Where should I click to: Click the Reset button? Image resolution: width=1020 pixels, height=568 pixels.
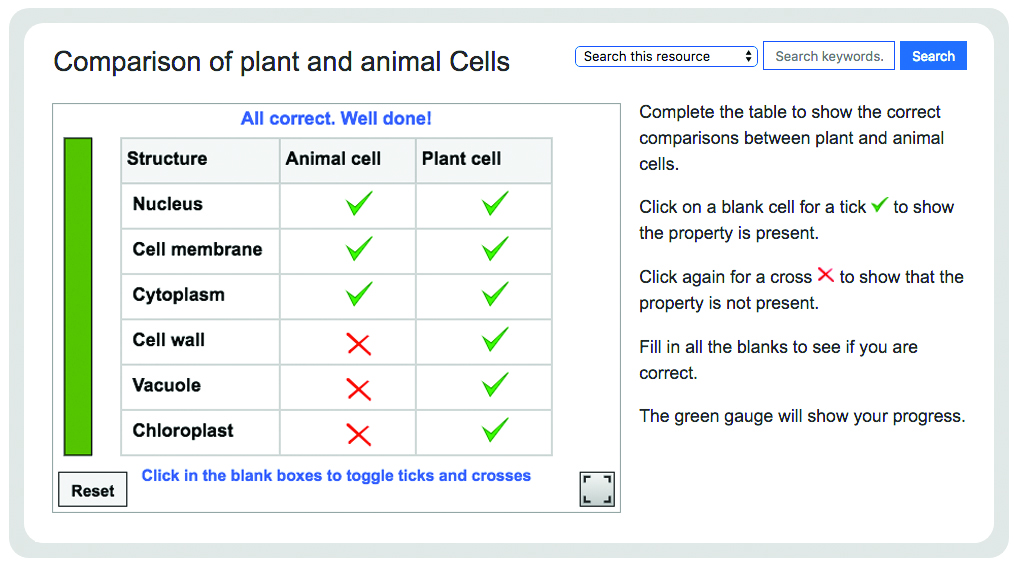coord(92,490)
